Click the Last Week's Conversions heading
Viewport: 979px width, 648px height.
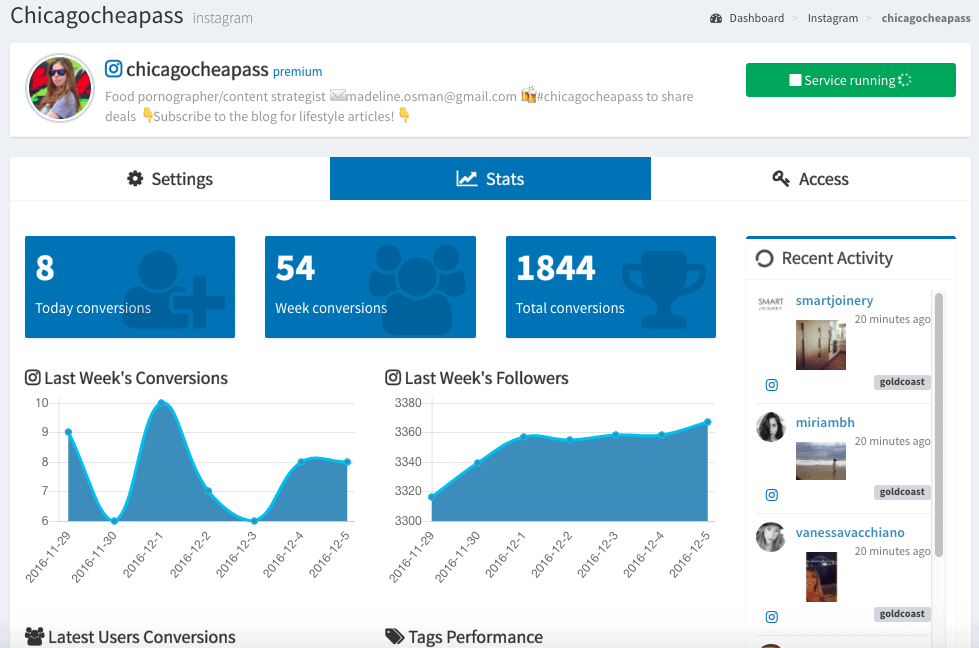pyautogui.click(x=136, y=378)
